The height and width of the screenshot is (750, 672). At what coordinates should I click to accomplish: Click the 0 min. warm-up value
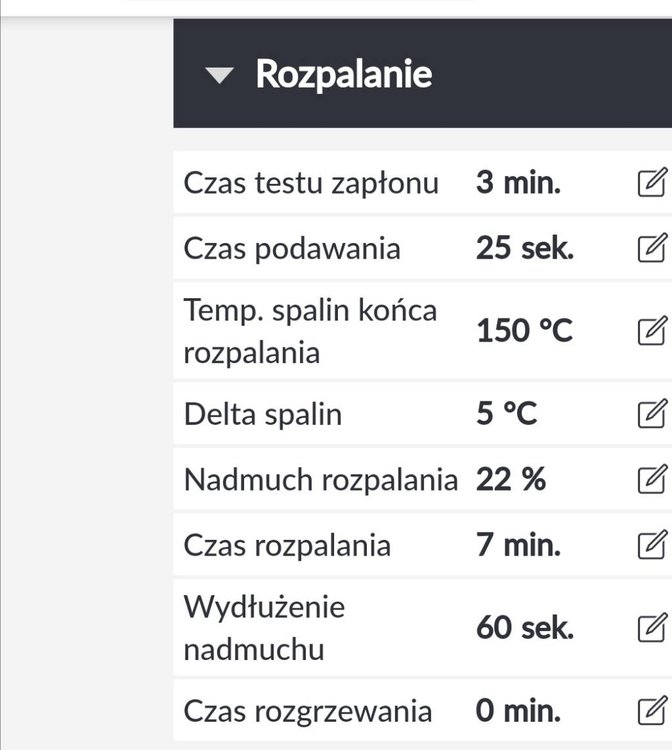(x=518, y=711)
